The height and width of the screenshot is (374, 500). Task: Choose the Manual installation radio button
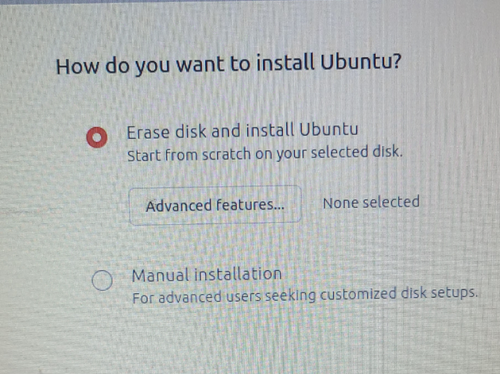pos(102,280)
